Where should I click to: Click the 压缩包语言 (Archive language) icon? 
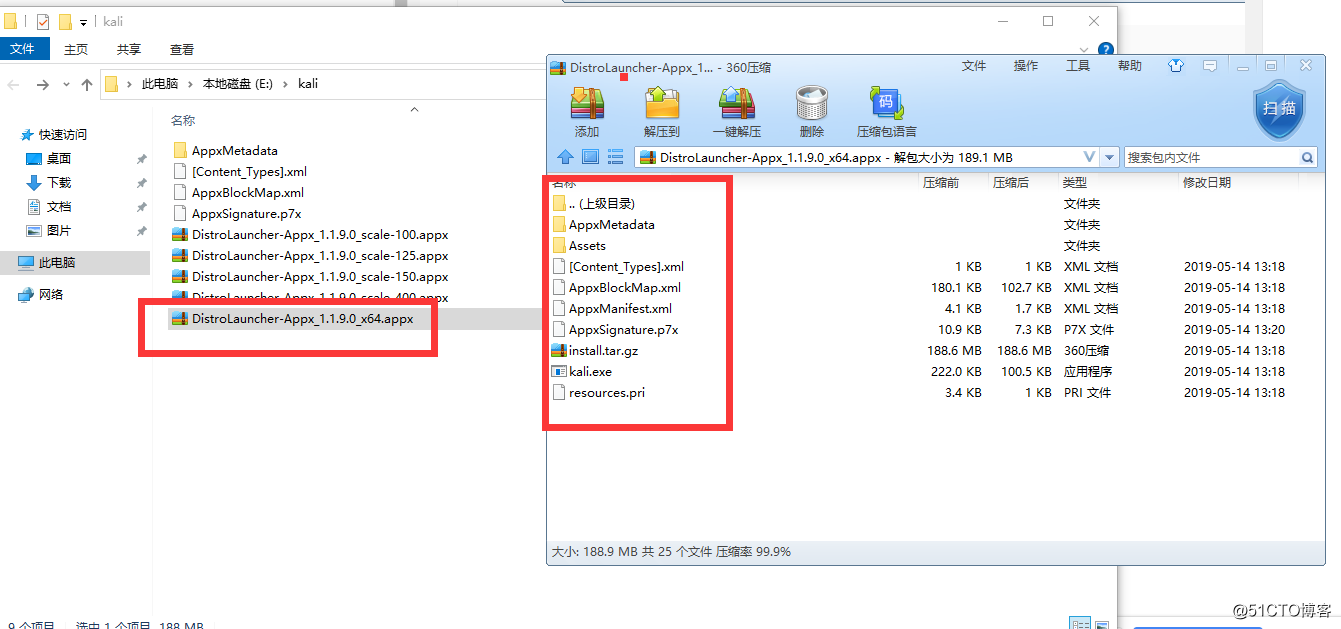(x=886, y=104)
